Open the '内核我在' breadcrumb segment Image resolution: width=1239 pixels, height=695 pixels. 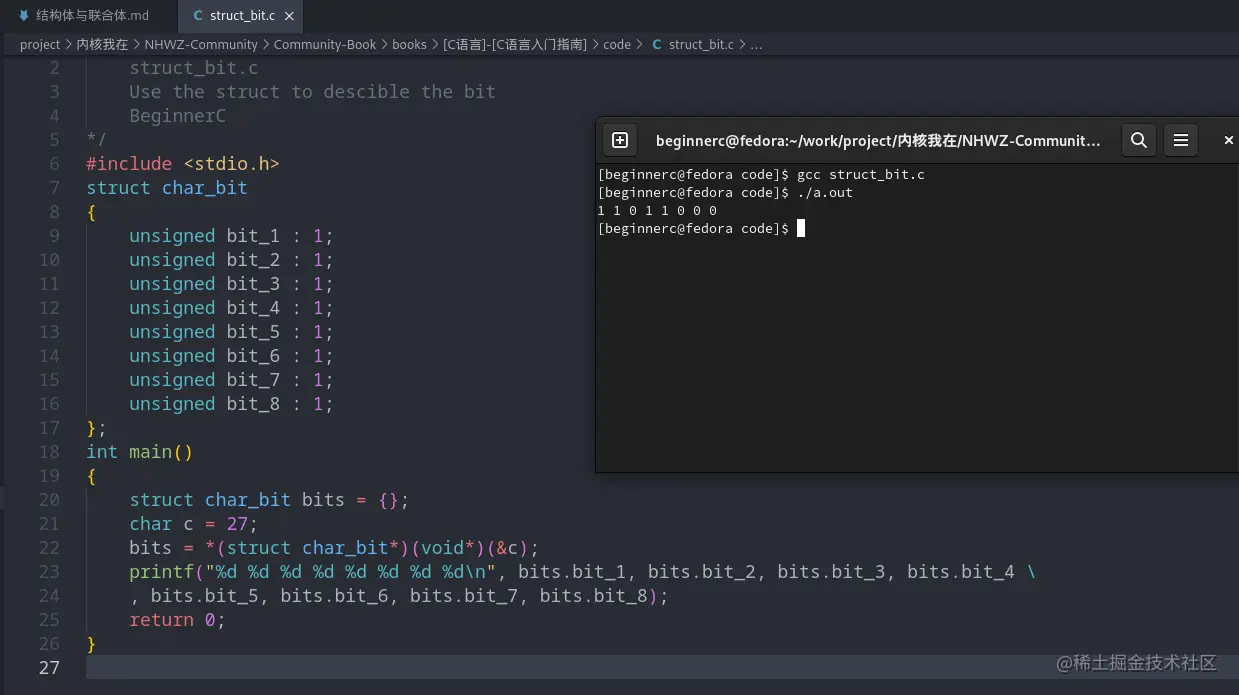[x=103, y=45]
